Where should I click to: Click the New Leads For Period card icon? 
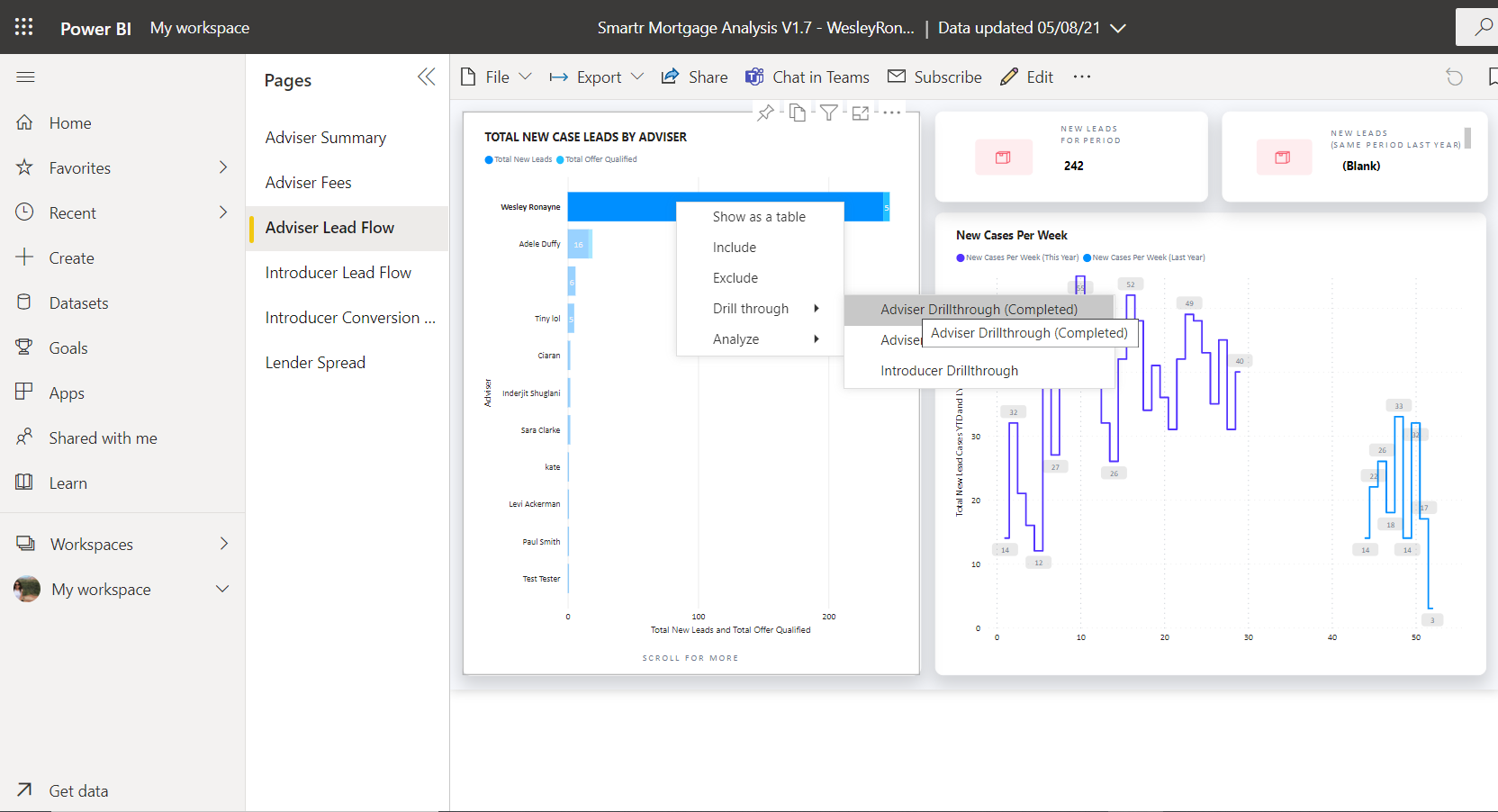[x=1003, y=158]
